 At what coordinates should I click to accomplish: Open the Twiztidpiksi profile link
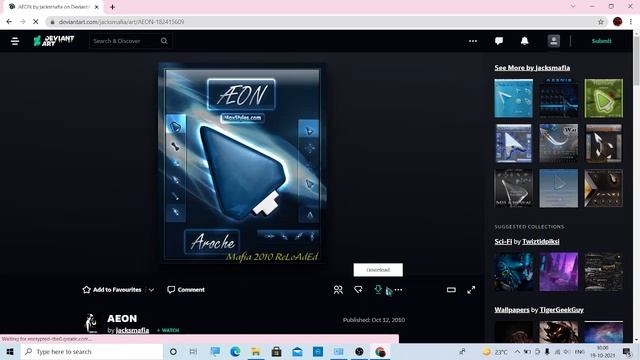tap(541, 242)
